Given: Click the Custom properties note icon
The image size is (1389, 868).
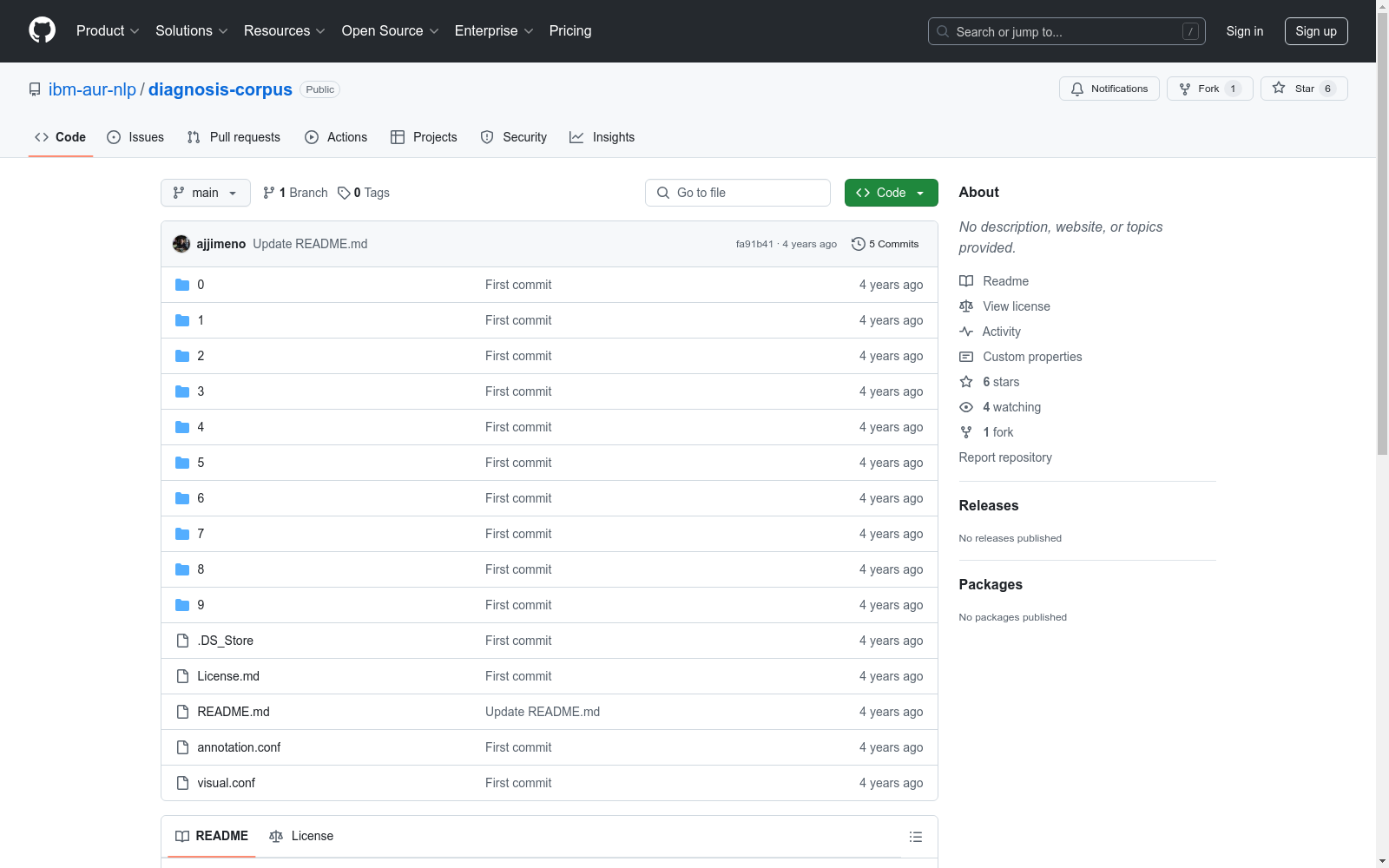Looking at the screenshot, I should click(966, 357).
